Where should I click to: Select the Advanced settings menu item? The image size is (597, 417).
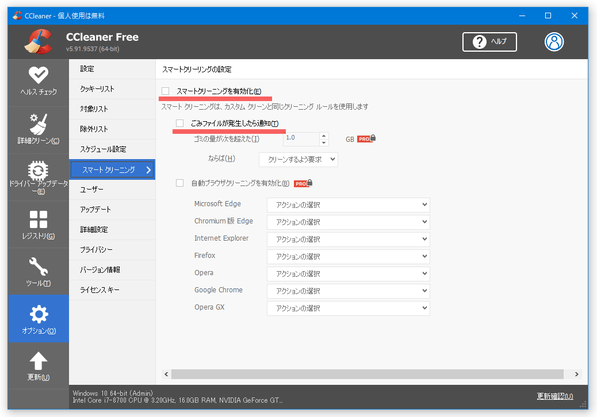tap(112, 230)
